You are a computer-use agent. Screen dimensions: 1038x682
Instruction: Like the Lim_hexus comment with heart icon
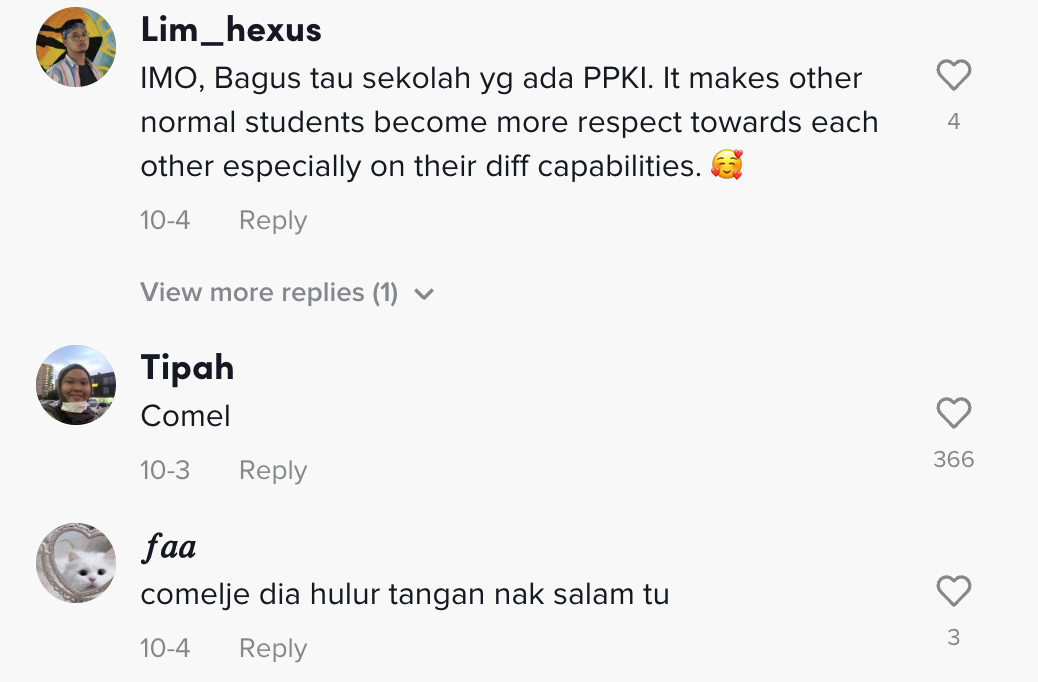coord(953,76)
